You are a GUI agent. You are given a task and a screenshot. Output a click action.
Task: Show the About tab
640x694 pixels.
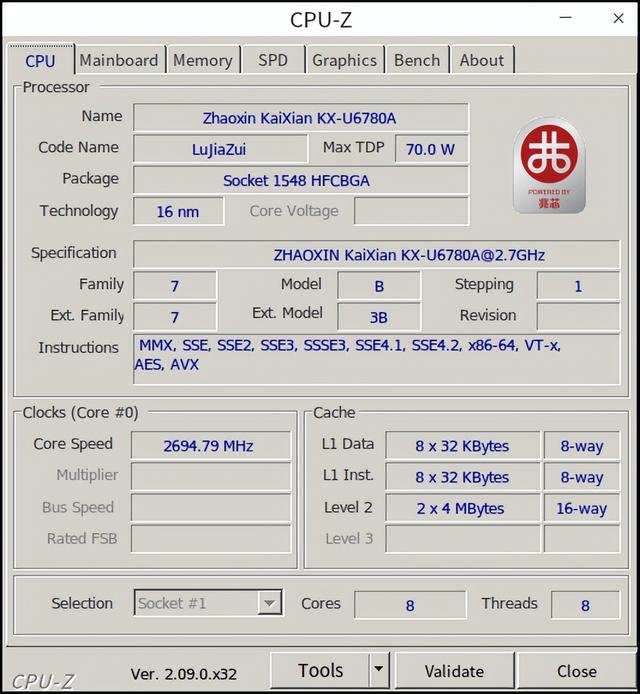482,60
